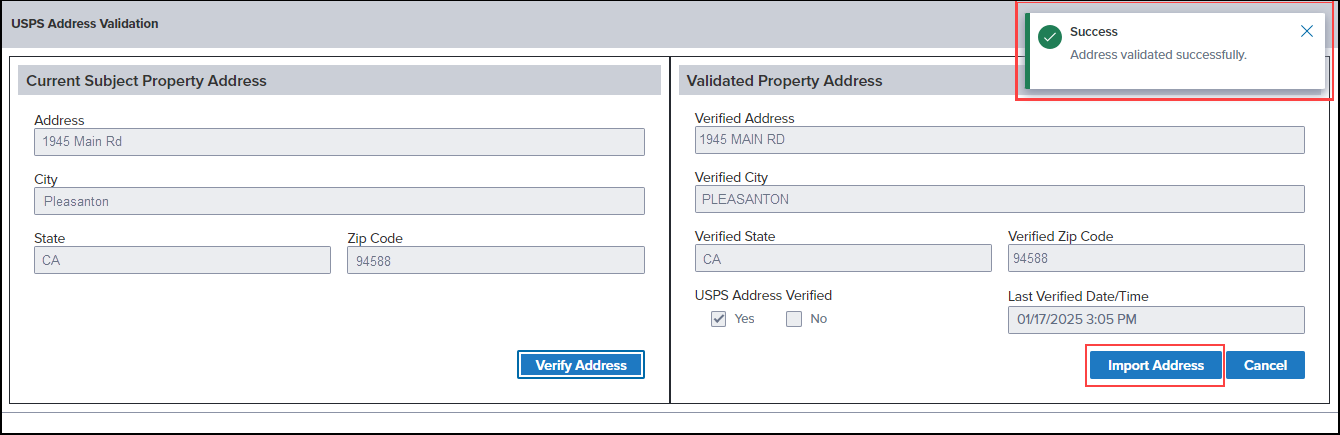Select the Verified City field PLEASANTON

tap(1000, 199)
